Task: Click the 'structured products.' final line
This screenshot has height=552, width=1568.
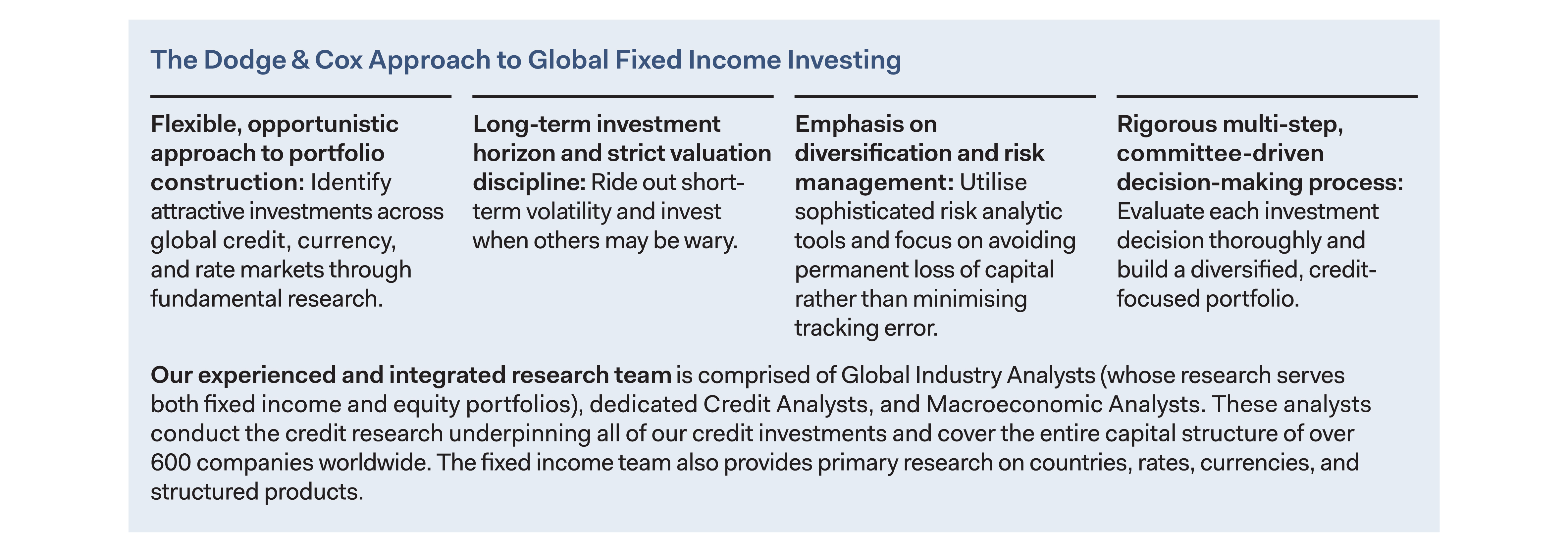Action: pos(256,492)
